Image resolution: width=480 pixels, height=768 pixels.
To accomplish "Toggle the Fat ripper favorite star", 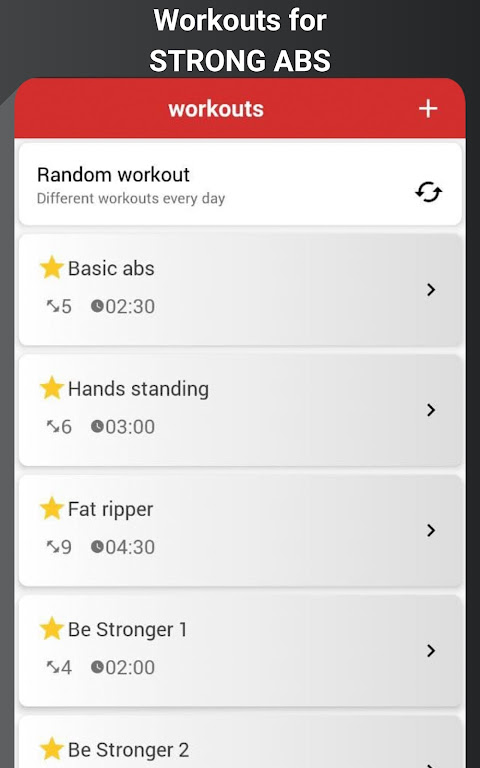I will (52, 508).
